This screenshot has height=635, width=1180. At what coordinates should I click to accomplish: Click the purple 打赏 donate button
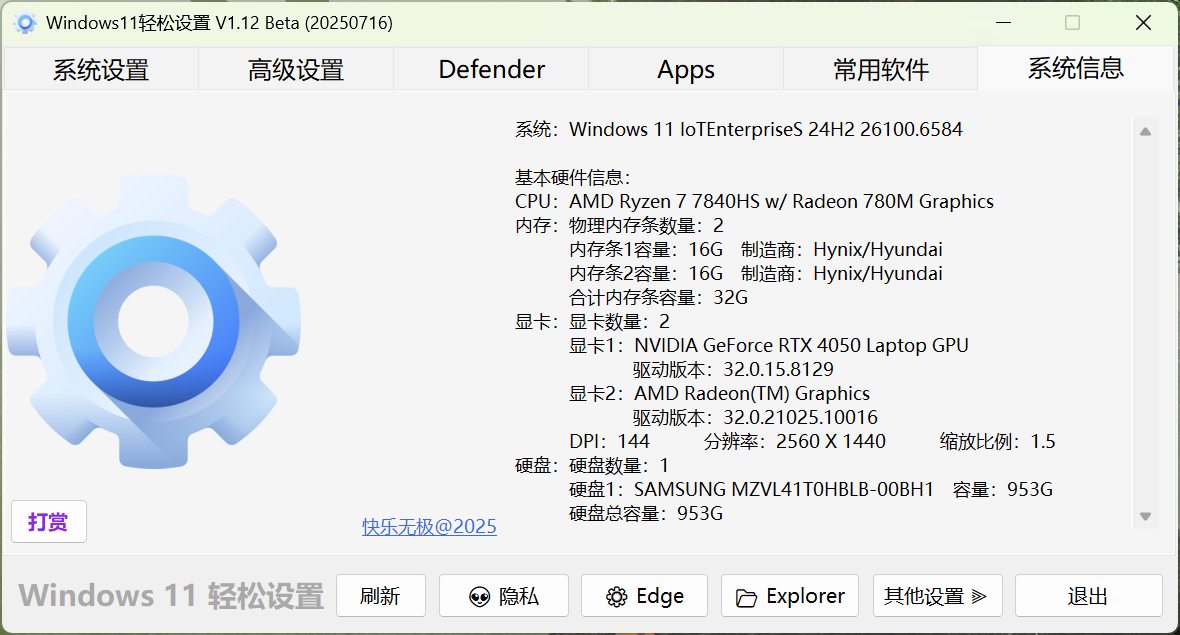point(49,522)
